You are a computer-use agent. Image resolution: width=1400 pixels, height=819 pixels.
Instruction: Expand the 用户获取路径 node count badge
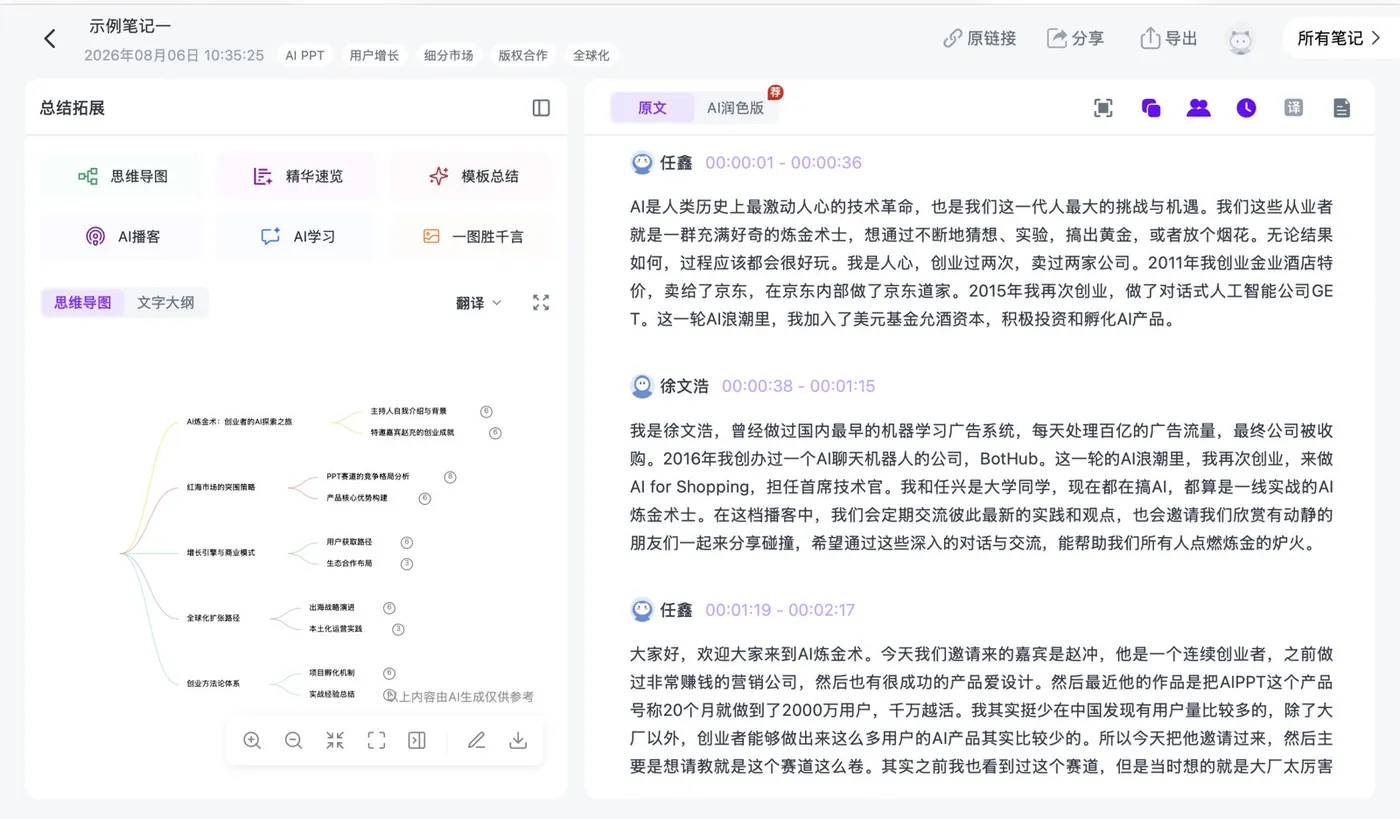pyautogui.click(x=407, y=542)
